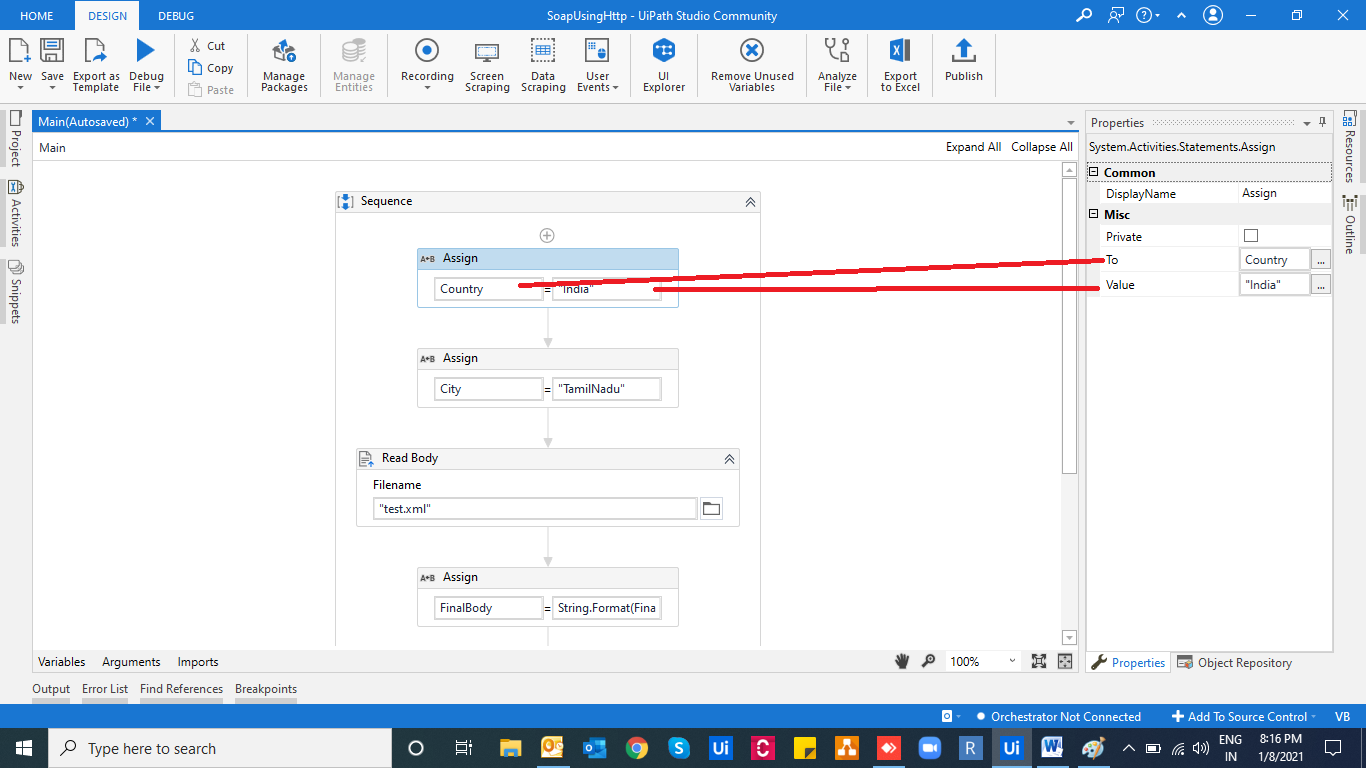The height and width of the screenshot is (768, 1366).
Task: Open the Arguments panel
Action: click(131, 662)
